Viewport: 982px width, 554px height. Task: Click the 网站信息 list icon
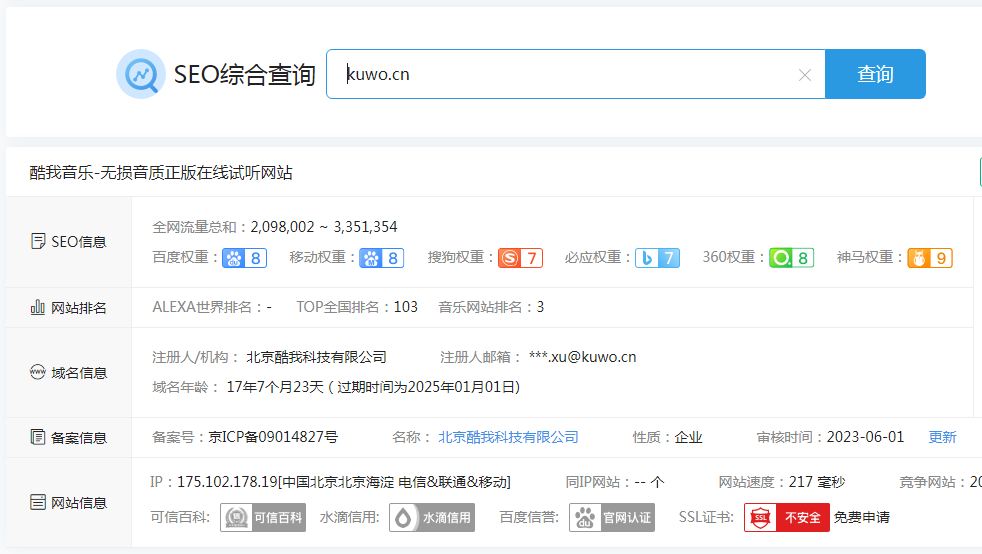38,502
